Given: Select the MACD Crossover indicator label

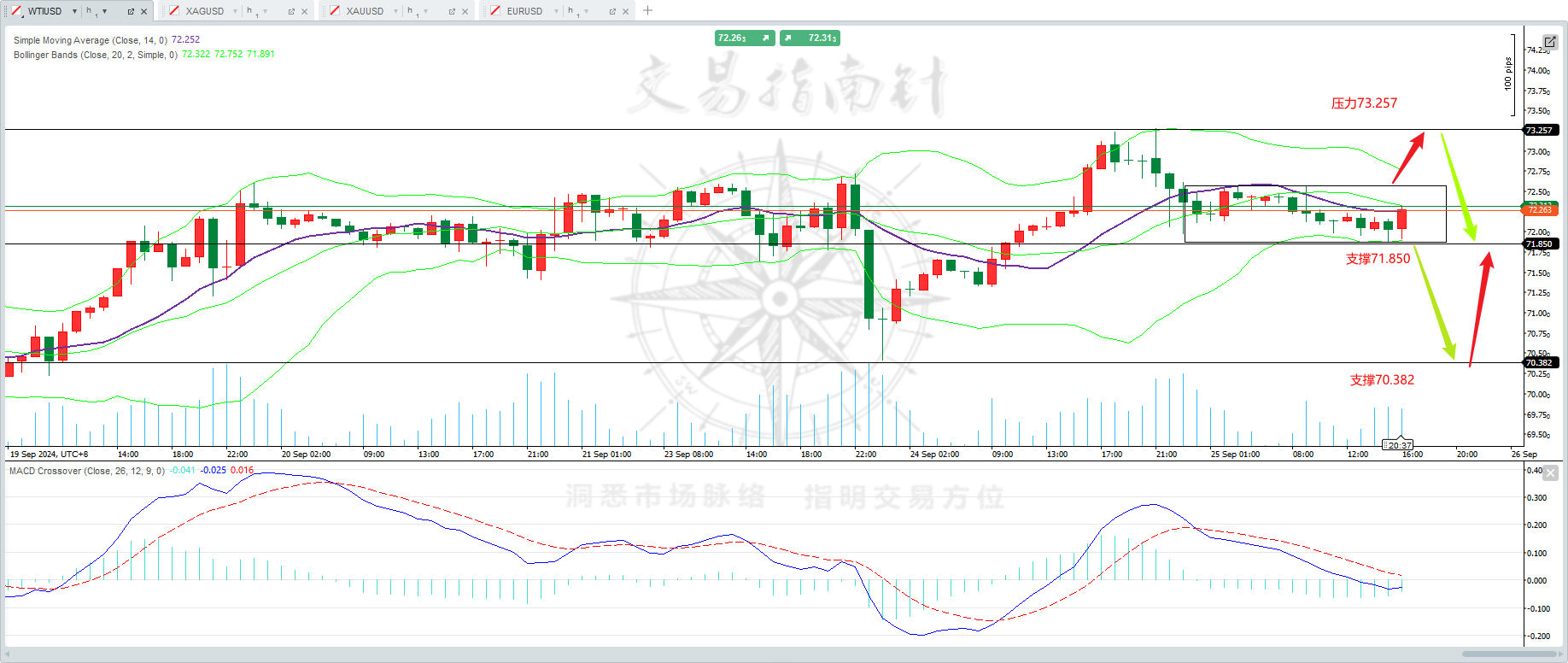Looking at the screenshot, I should pos(87,471).
